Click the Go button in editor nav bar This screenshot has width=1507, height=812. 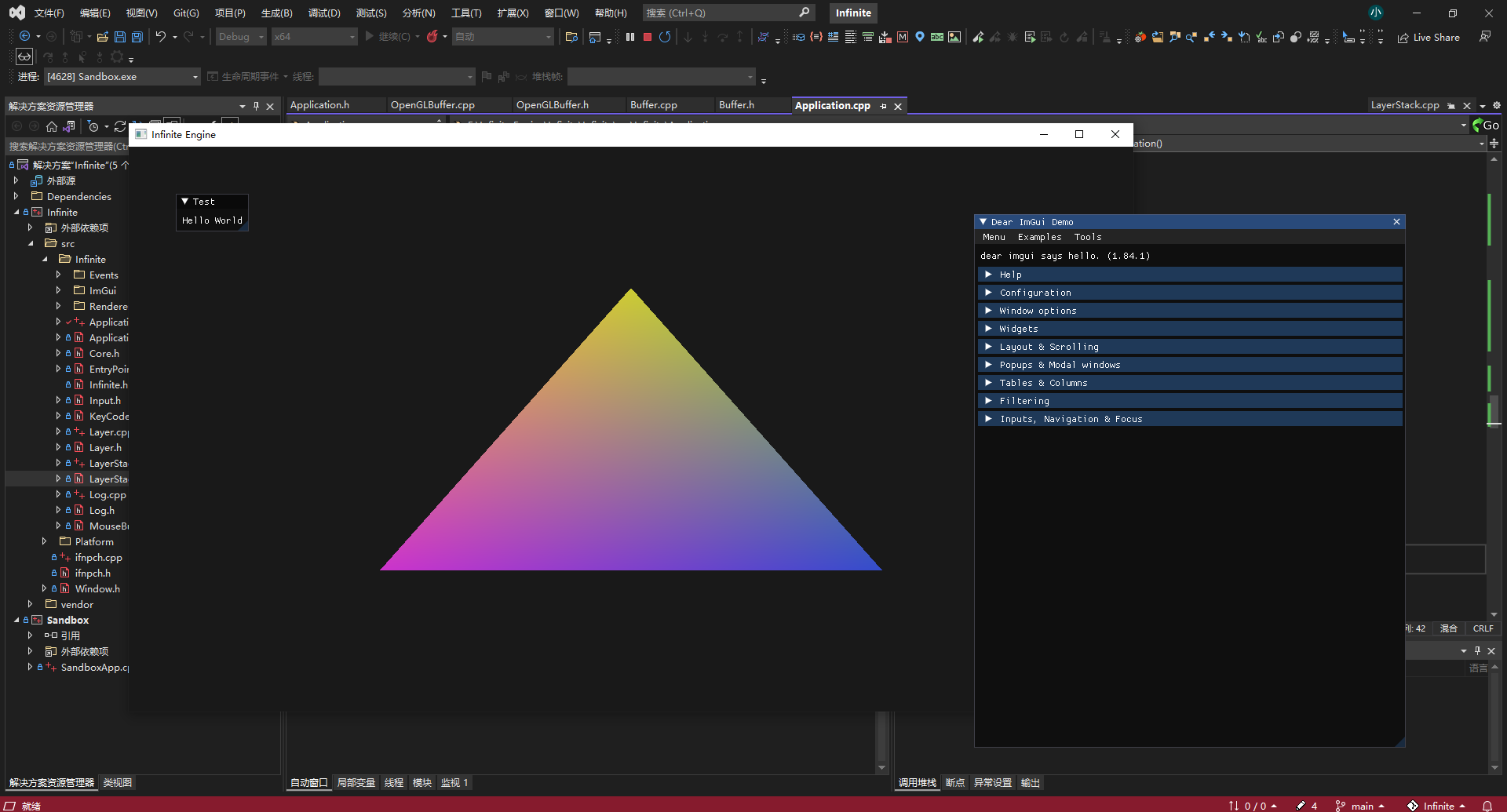click(x=1485, y=126)
